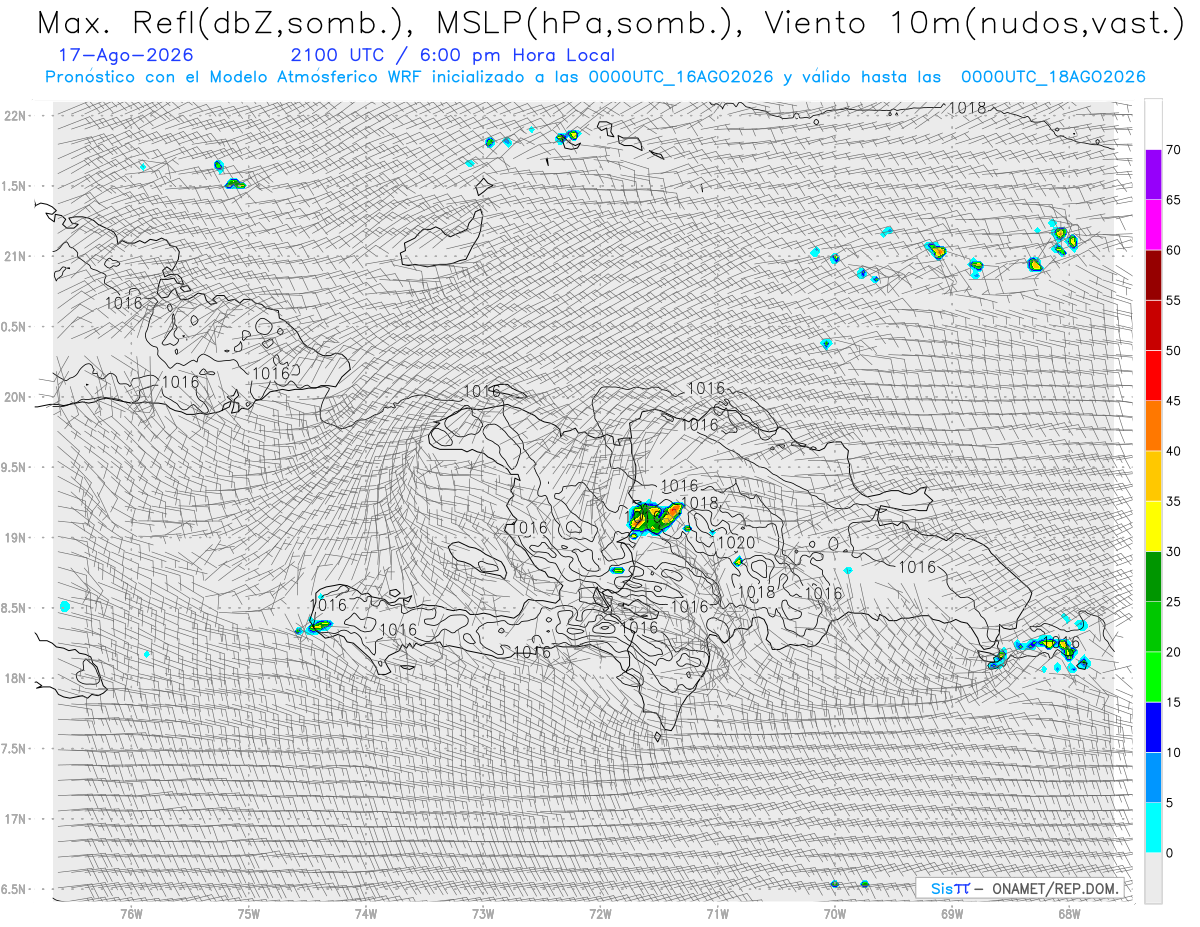Click the 20N latitude axis label

[17, 397]
